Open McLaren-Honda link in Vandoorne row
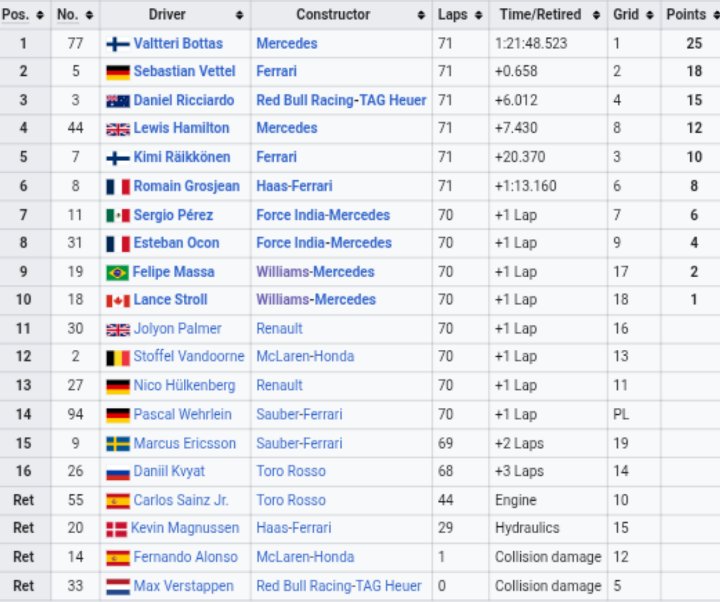The height and width of the screenshot is (602, 720). (x=305, y=356)
